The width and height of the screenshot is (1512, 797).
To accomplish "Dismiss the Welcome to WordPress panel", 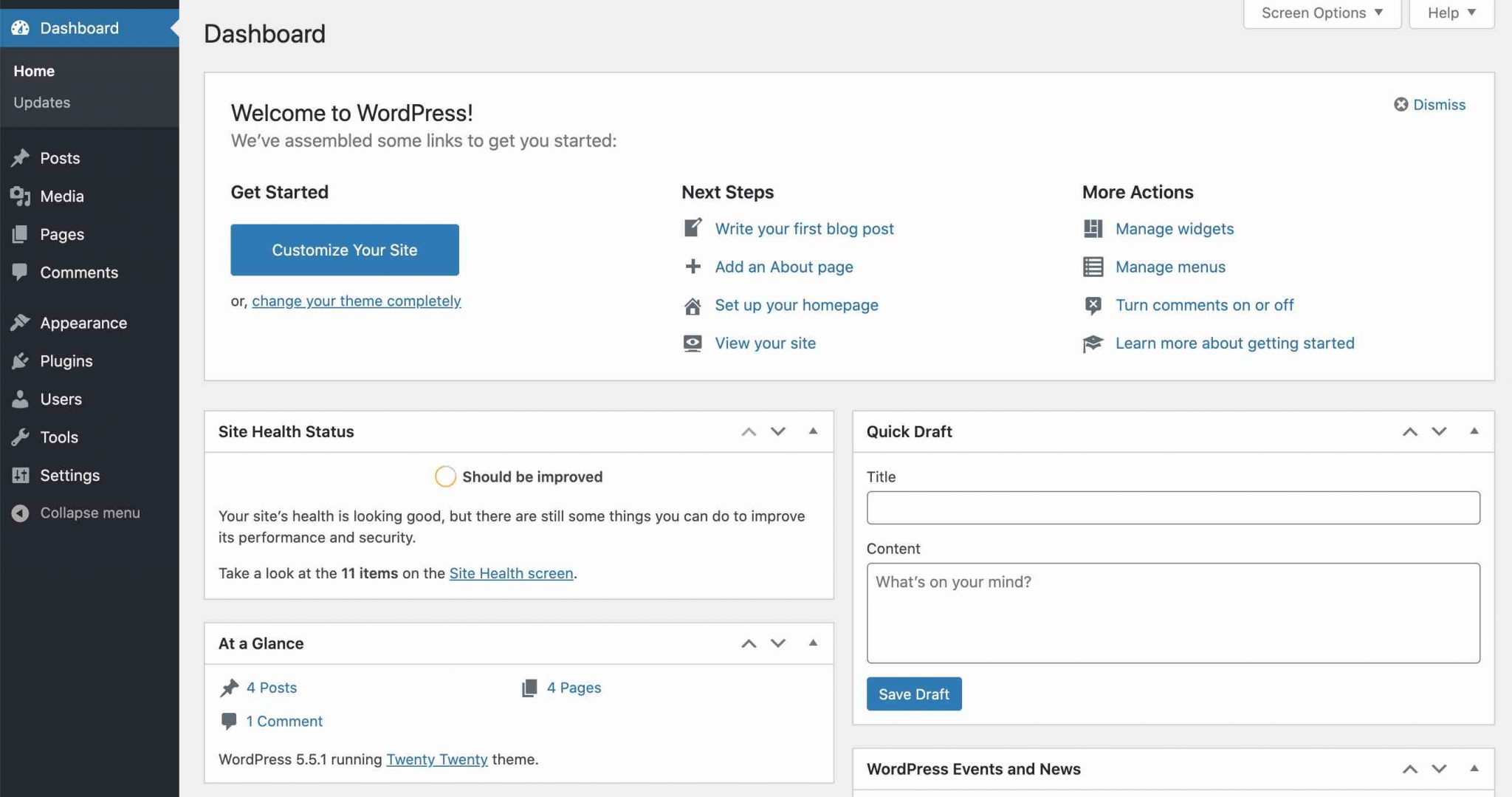I will [1429, 105].
